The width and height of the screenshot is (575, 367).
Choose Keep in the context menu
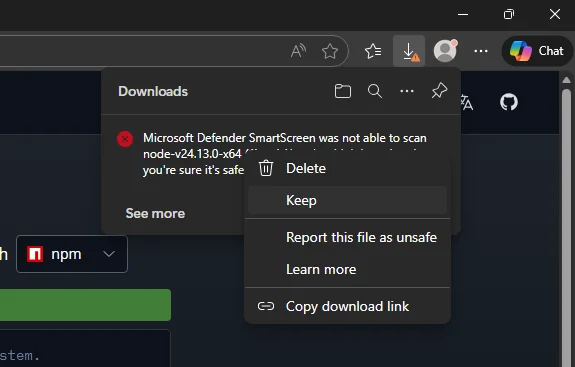point(347,200)
